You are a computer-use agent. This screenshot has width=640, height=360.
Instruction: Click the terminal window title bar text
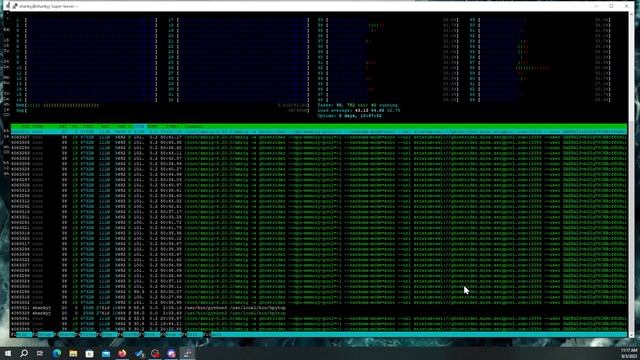(x=48, y=6)
